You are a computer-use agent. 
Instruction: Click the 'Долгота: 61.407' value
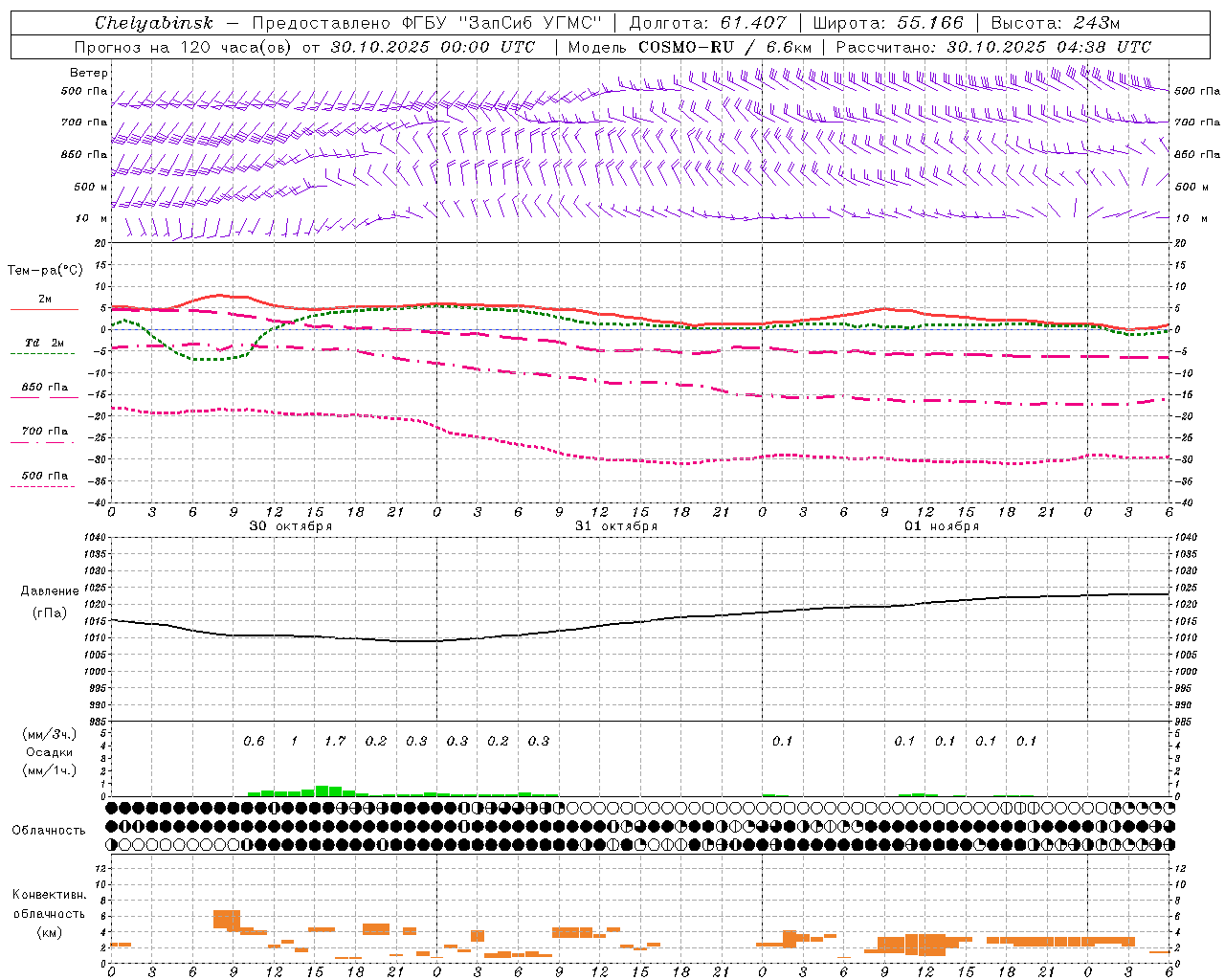[707, 23]
